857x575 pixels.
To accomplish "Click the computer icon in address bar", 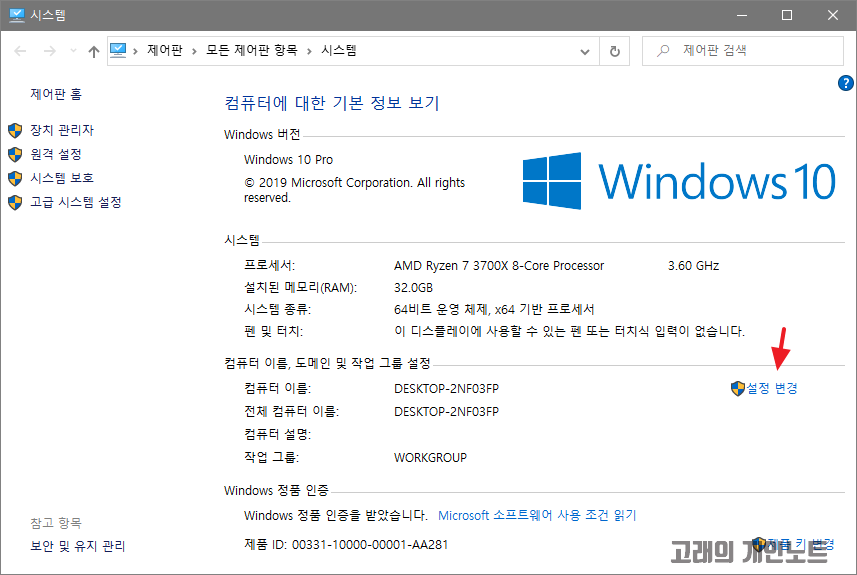I will (118, 50).
